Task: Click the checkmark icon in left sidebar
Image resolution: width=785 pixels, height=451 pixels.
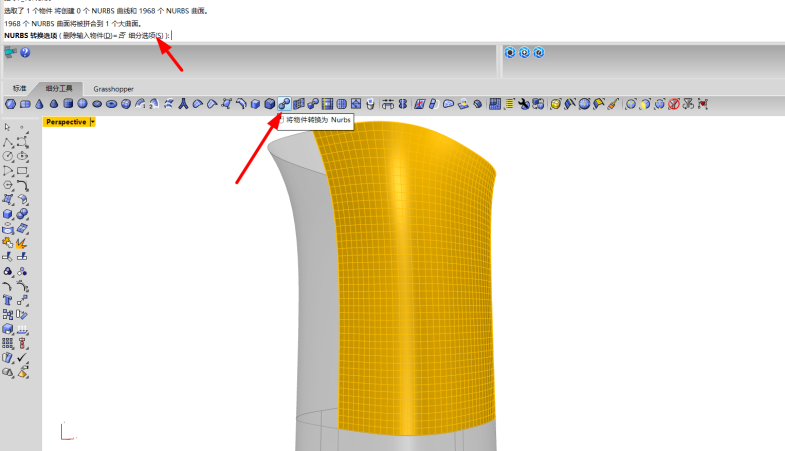Action: (x=22, y=357)
